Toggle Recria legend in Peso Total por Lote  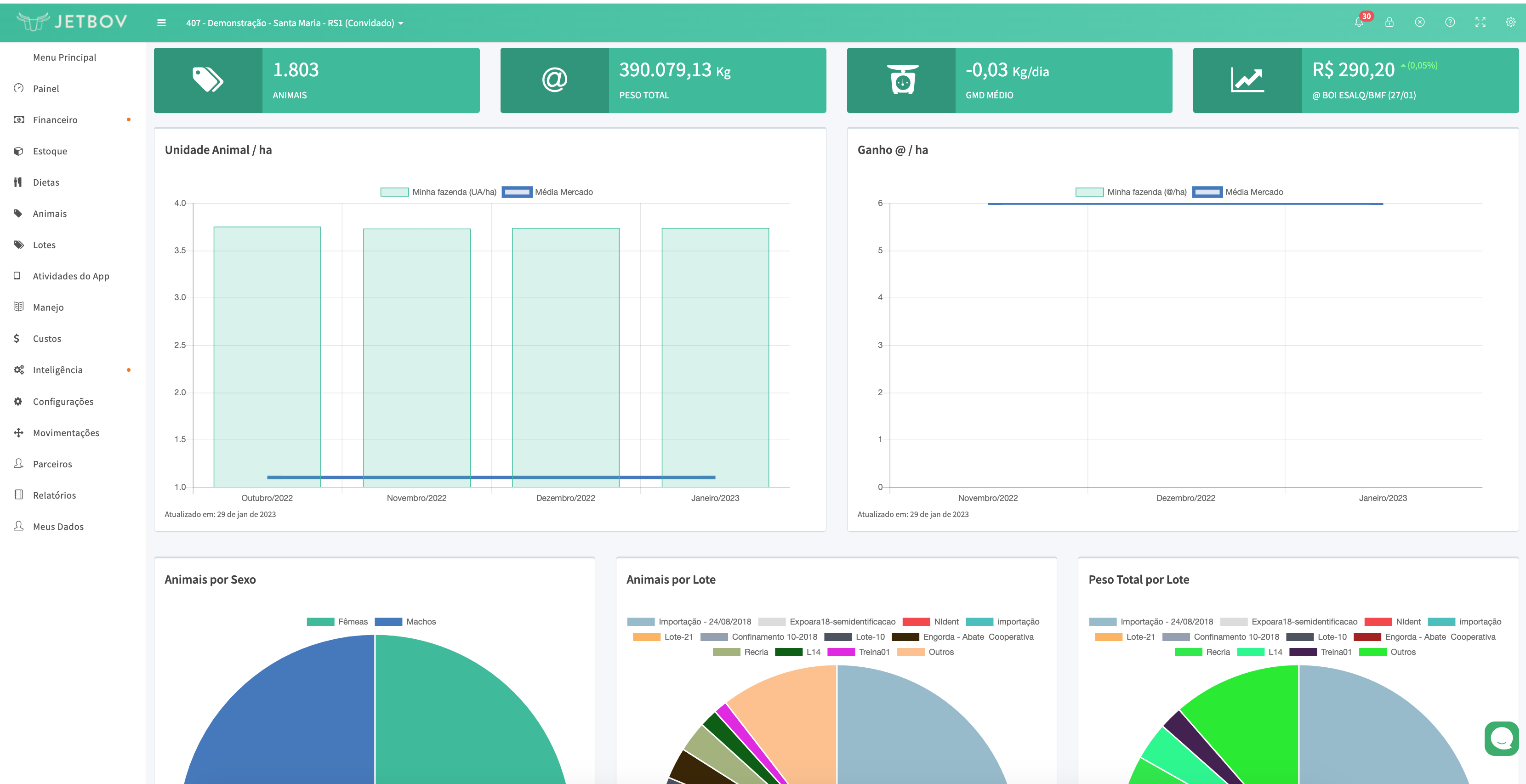tap(1202, 652)
